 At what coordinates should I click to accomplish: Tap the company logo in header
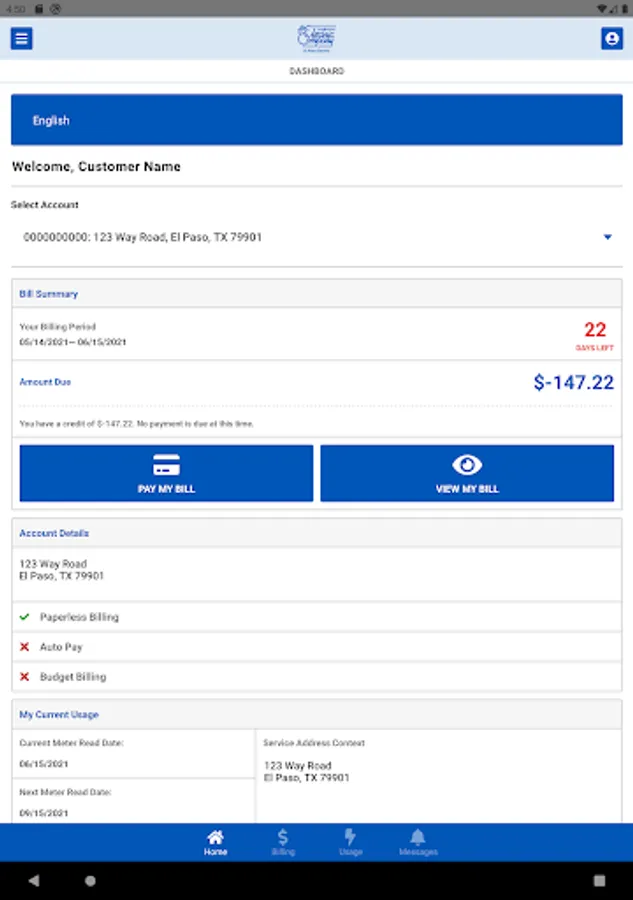pyautogui.click(x=316, y=38)
